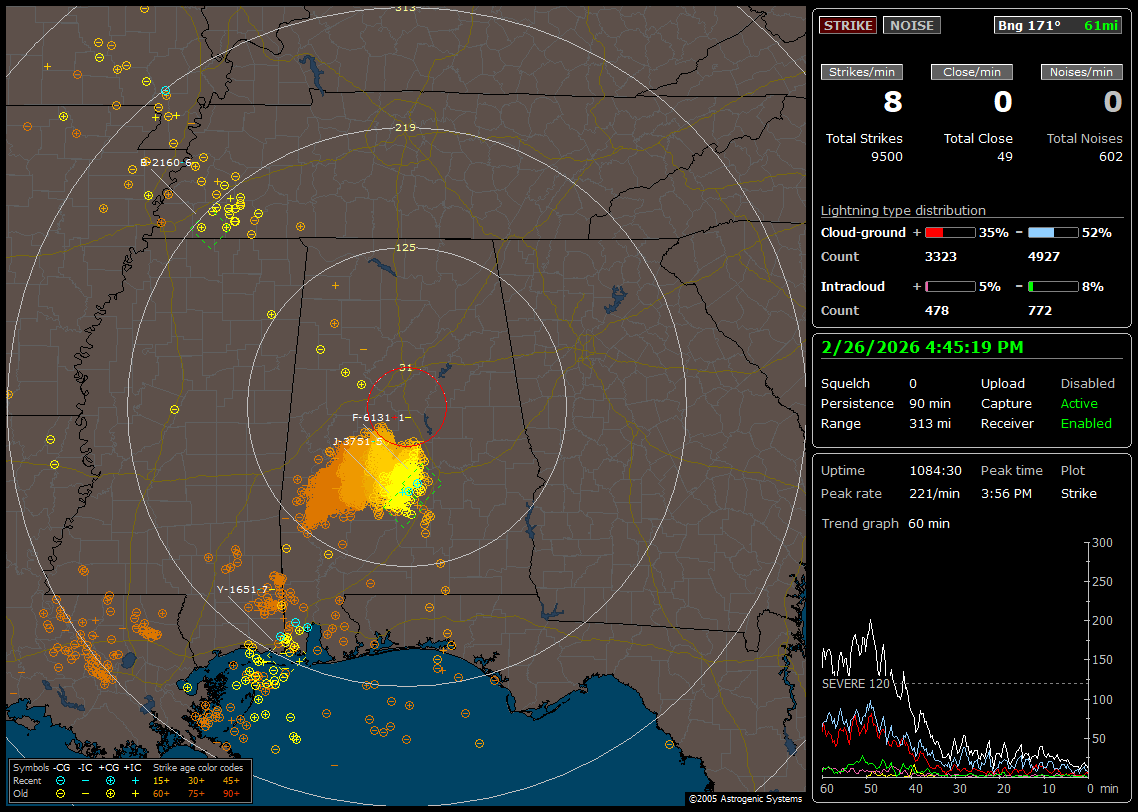Viewport: 1138px width, 812px height.
Task: Click the positive cloud-ground red bar
Action: 949,232
